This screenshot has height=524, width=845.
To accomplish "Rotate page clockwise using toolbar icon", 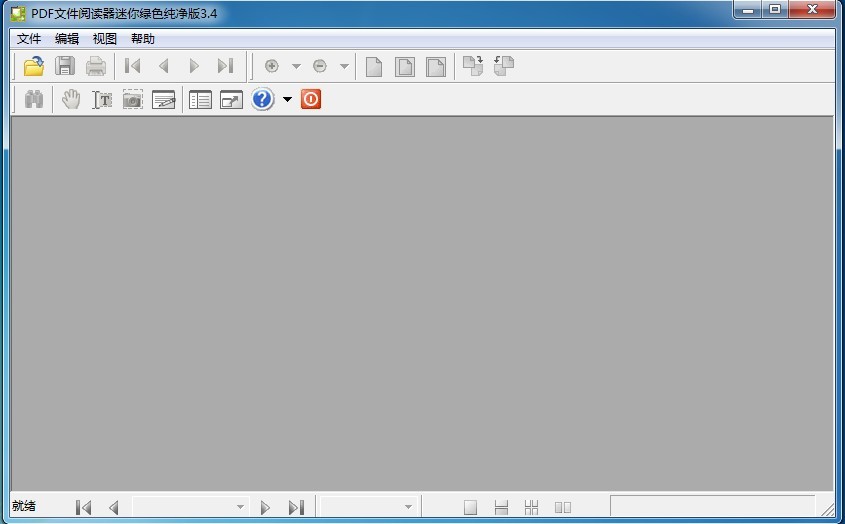I will [473, 67].
